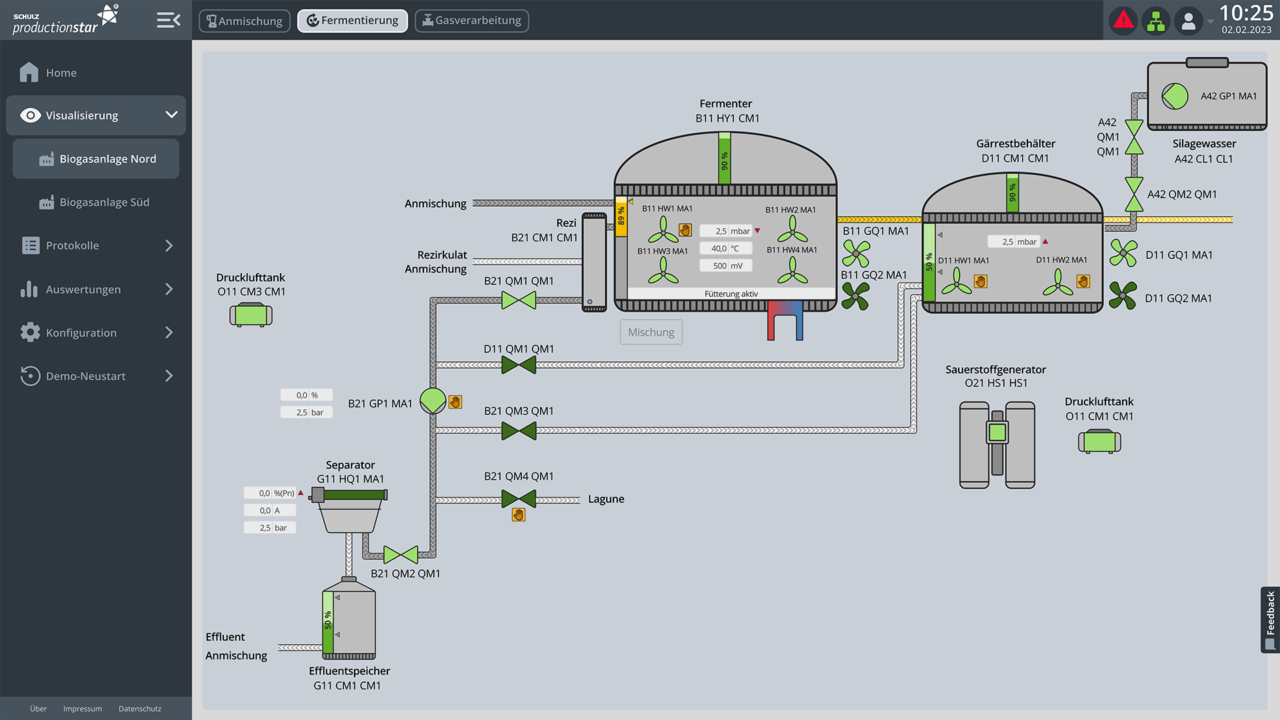Switch to the Gasverarbeitung tab
1280x720 pixels.
point(471,20)
